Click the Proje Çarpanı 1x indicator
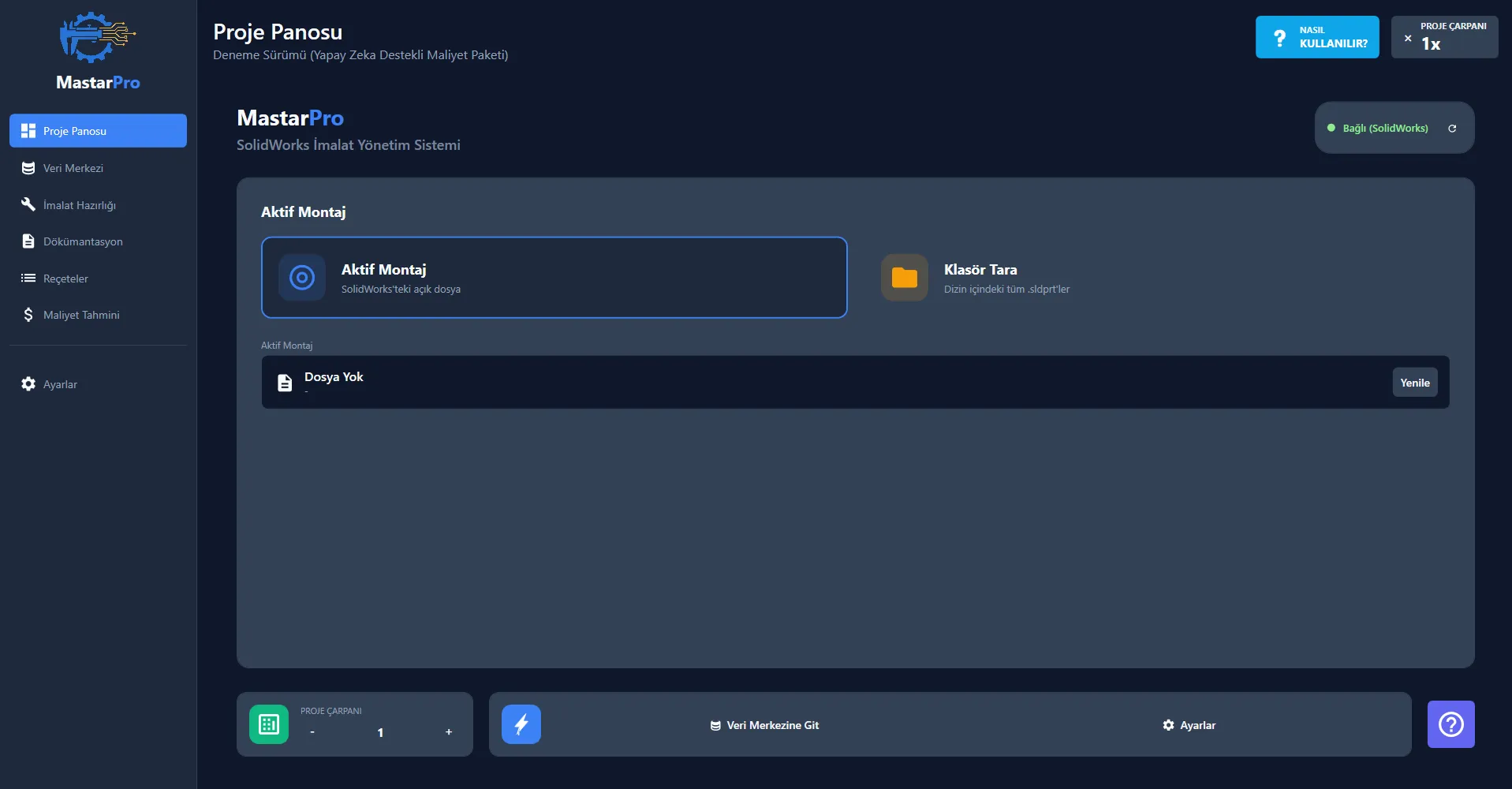The height and width of the screenshot is (789, 1512). (1444, 37)
